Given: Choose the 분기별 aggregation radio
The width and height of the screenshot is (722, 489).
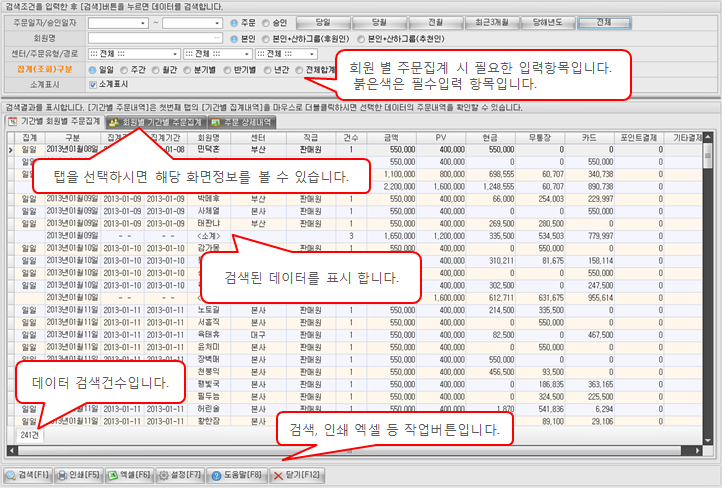Looking at the screenshot, I should pos(187,70).
